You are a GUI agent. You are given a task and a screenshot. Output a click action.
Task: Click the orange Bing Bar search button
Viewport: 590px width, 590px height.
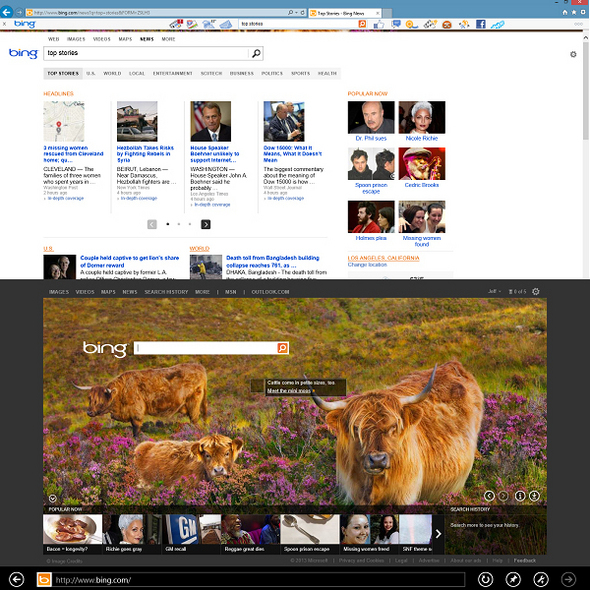coord(362,24)
